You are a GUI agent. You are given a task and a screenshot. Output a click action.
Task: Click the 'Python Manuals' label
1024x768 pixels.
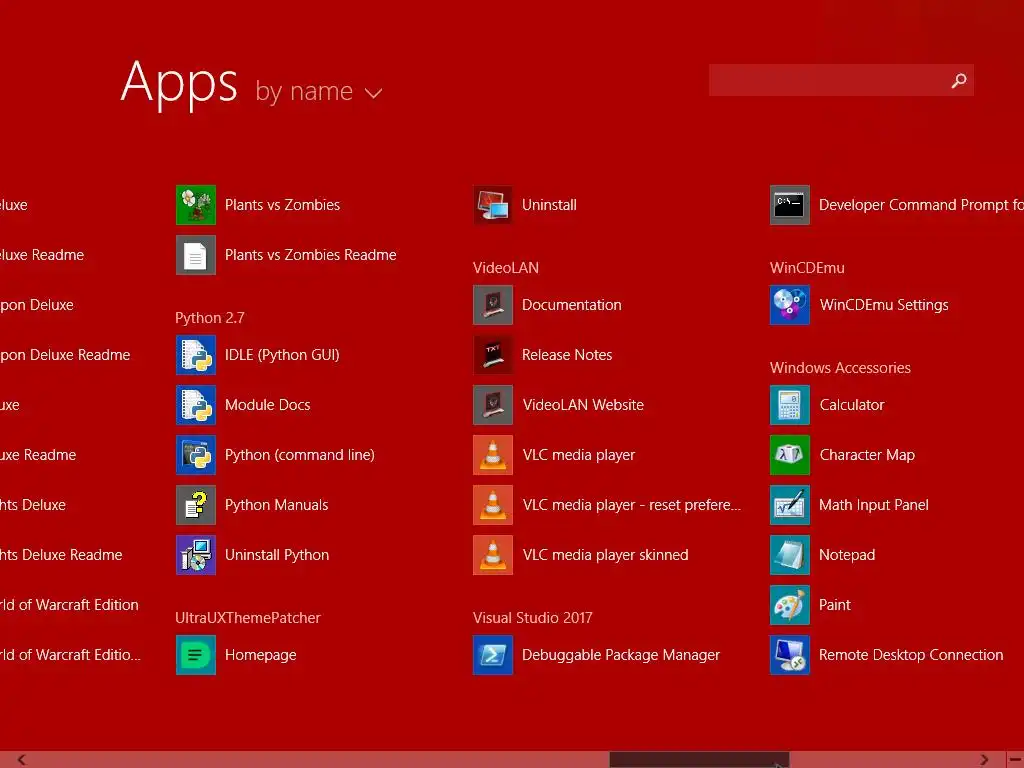click(x=277, y=505)
